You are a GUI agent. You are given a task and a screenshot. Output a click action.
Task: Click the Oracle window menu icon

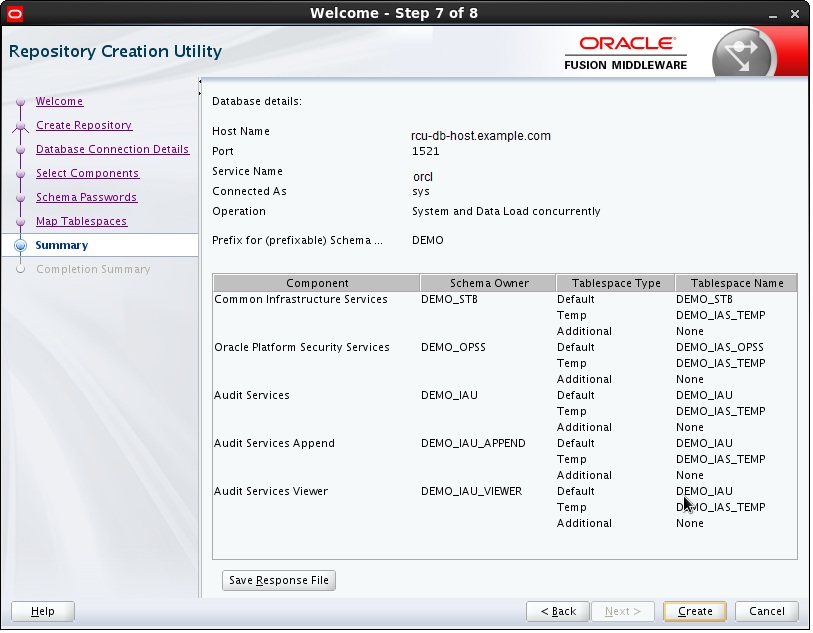(15, 13)
